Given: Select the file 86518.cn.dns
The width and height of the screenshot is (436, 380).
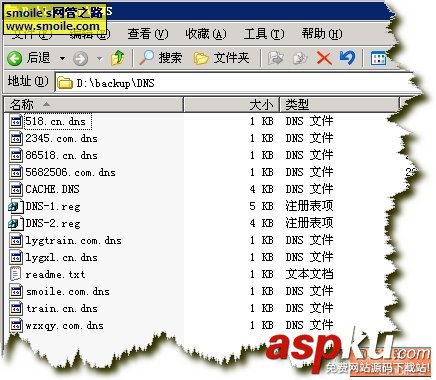Looking at the screenshot, I should click(x=61, y=155).
